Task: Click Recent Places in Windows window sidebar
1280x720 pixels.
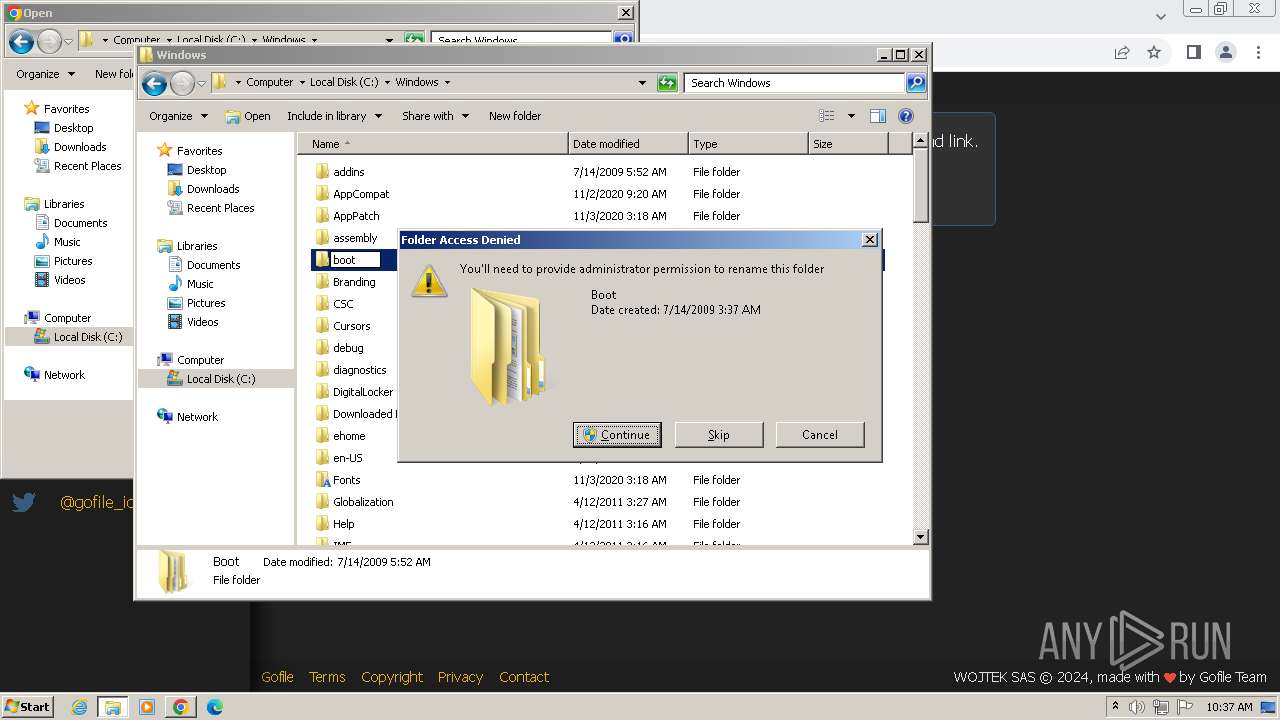Action: pyautogui.click(x=220, y=208)
